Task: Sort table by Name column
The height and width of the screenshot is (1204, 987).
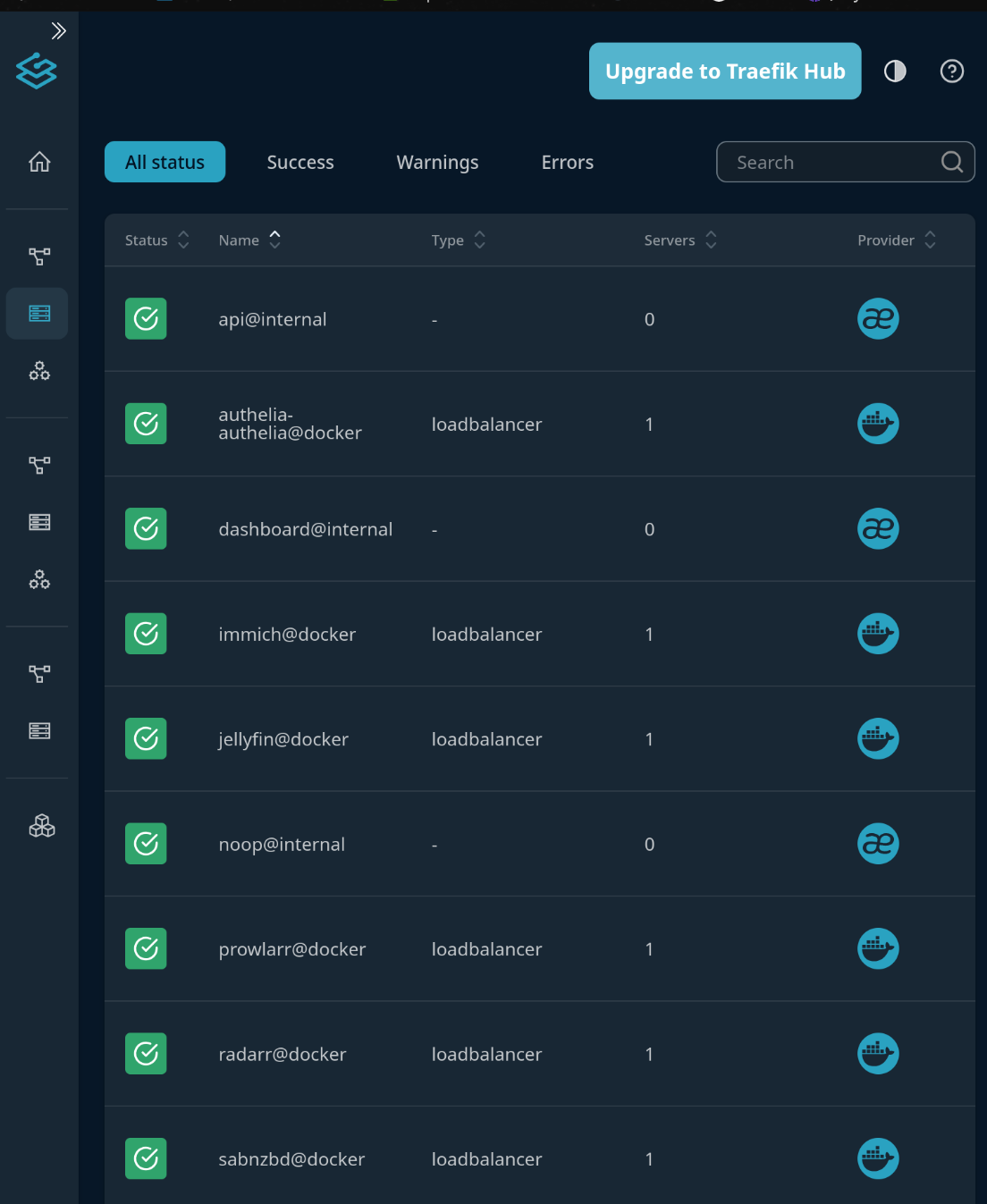Action: (x=249, y=240)
